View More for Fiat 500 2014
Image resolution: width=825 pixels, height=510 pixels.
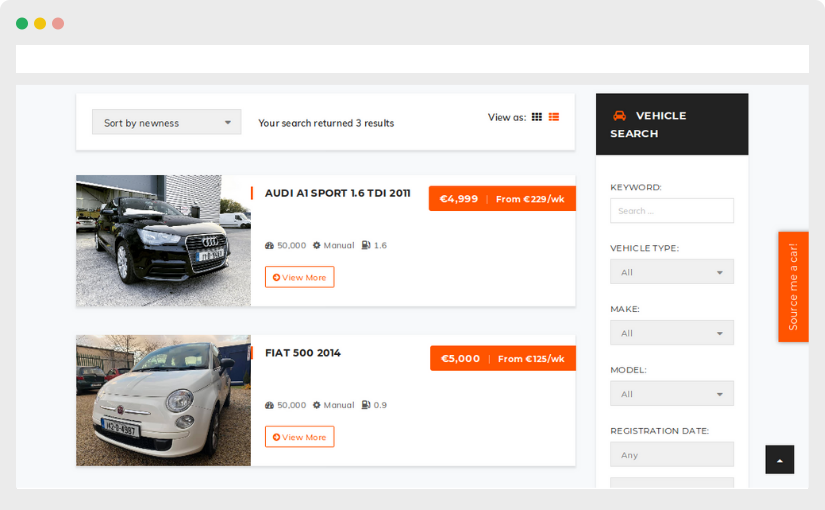click(x=299, y=437)
